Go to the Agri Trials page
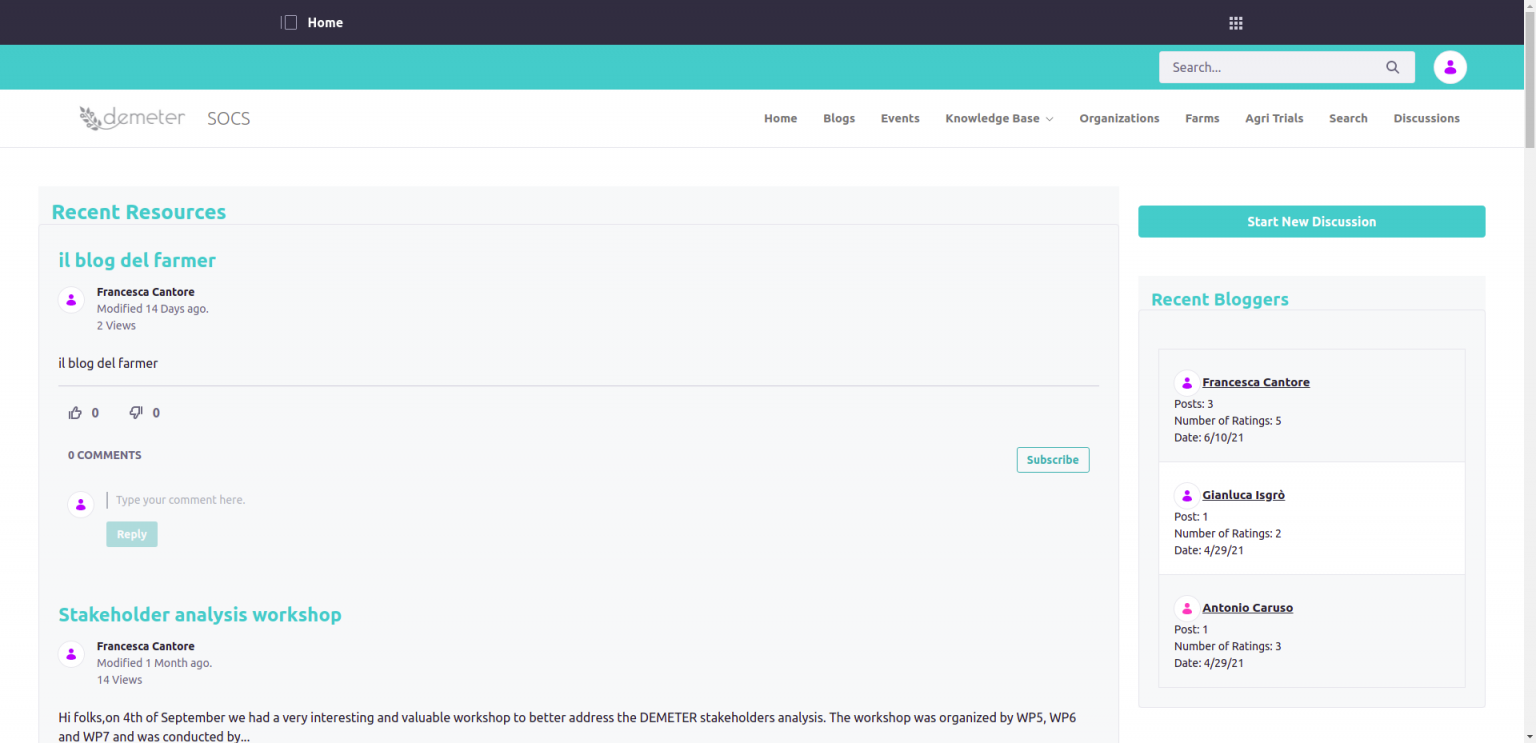This screenshot has height=743, width=1536. click(1273, 119)
